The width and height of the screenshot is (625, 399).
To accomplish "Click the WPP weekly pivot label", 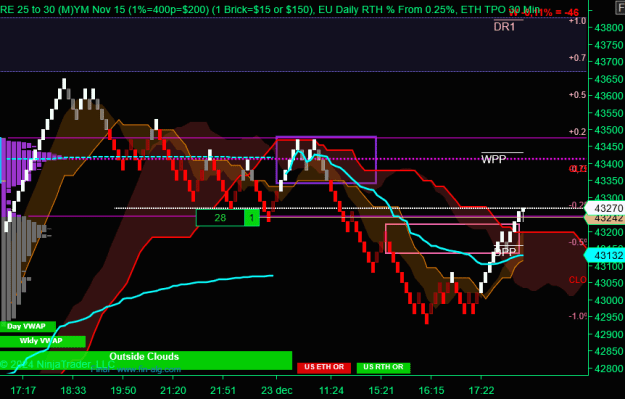I will 493,159.
